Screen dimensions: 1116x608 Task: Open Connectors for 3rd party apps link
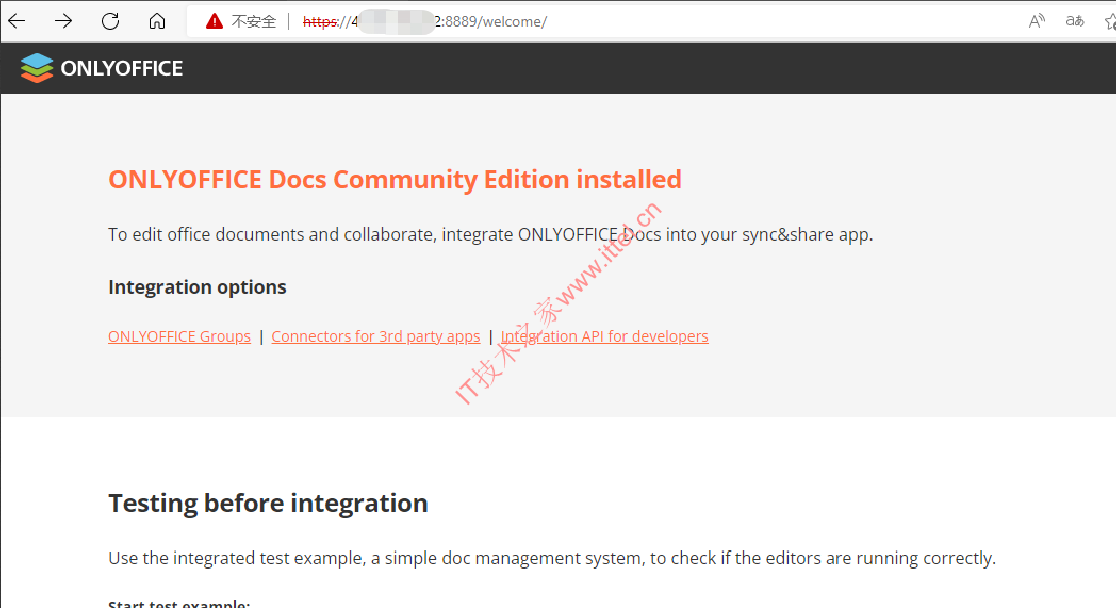point(376,336)
